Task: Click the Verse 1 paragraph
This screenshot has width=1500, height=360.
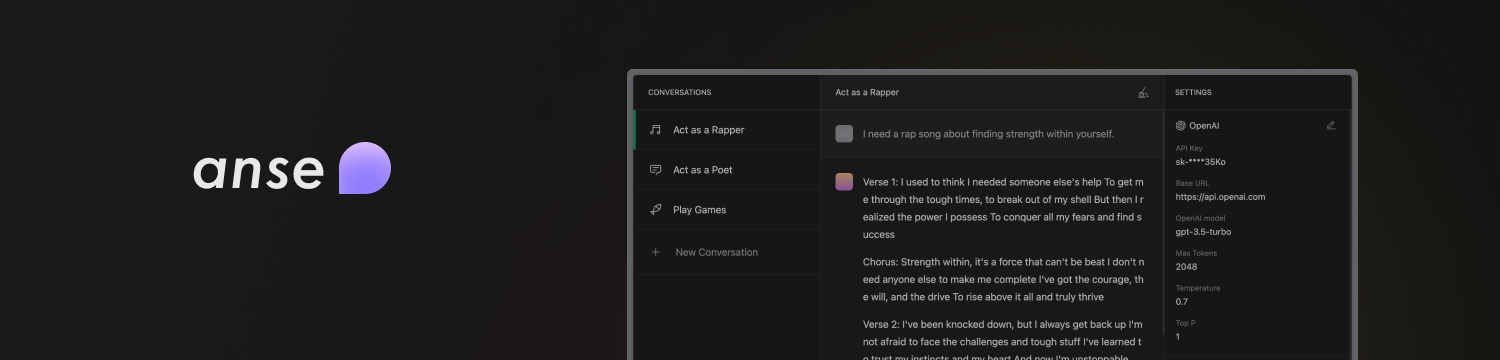Action: coord(1003,208)
